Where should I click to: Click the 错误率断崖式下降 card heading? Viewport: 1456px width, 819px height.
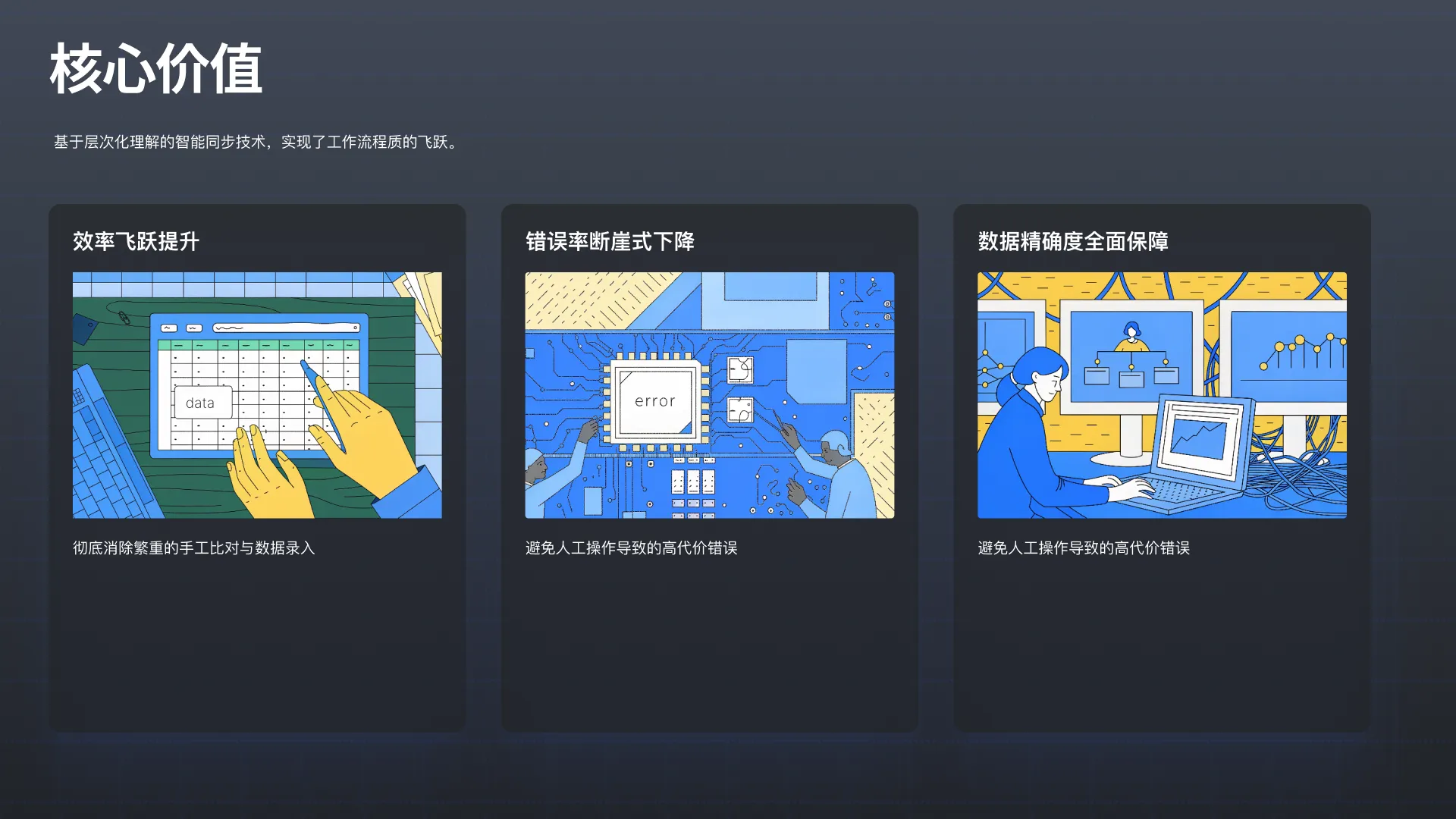[x=610, y=241]
